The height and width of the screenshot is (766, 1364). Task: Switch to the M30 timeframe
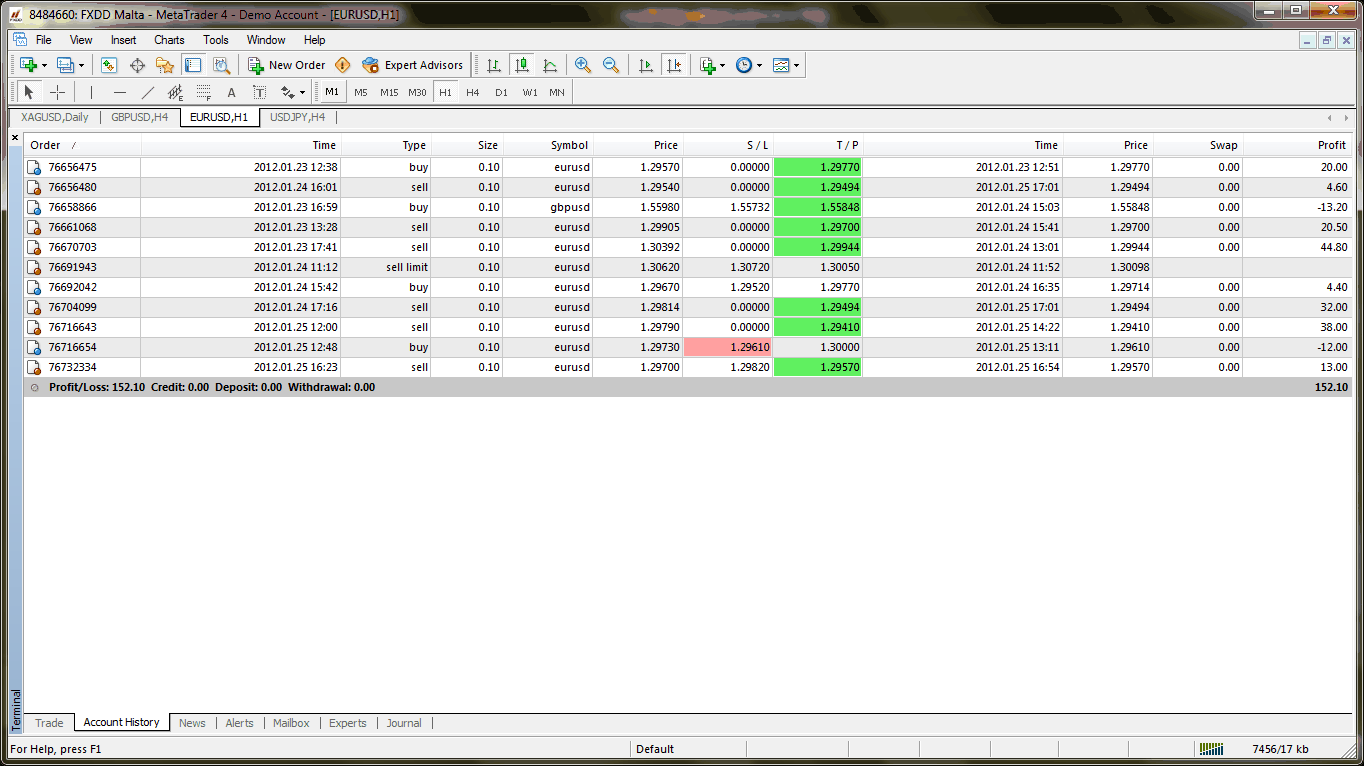[x=417, y=92]
